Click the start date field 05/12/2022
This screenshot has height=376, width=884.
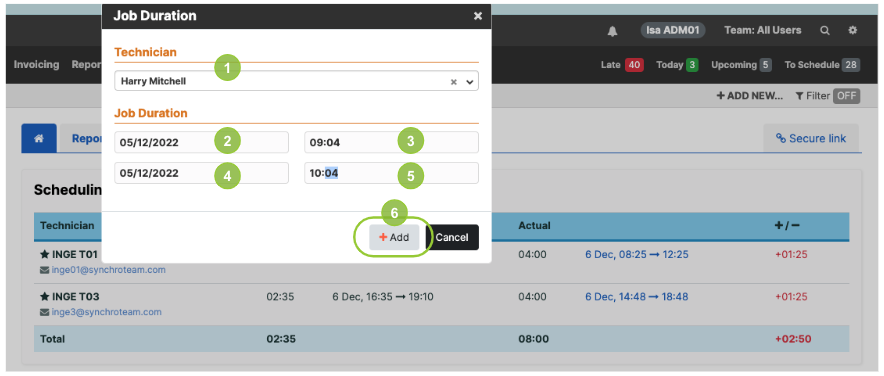click(x=201, y=142)
